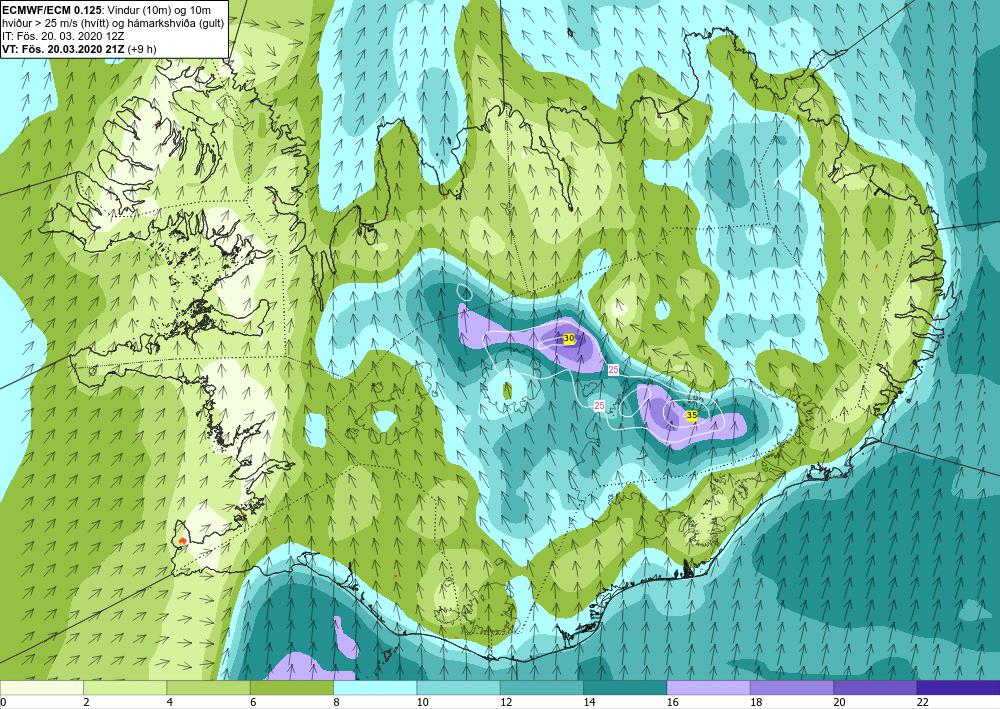Select the 8–10 m/s pale cyan legend swatch

coord(375,687)
